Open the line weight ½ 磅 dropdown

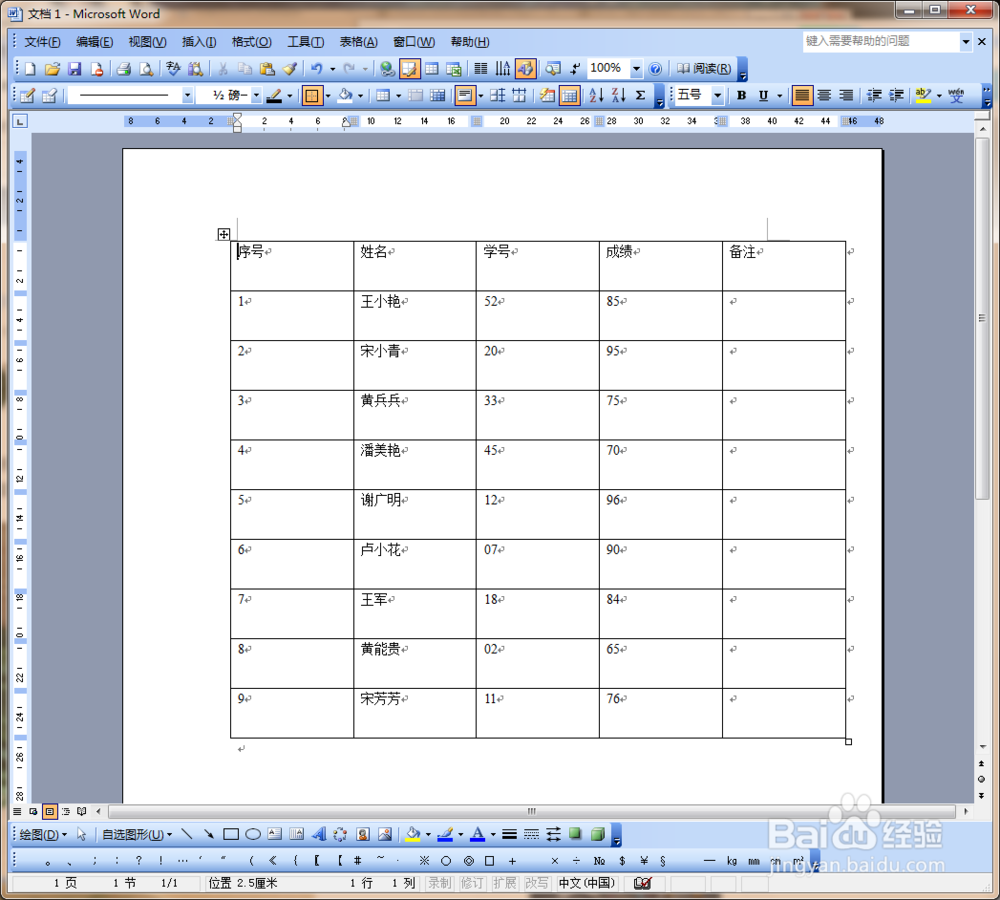(256, 96)
